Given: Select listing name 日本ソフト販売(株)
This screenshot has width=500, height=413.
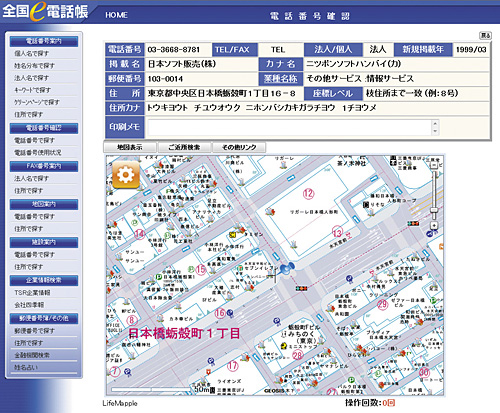Looking at the screenshot, I should 182,64.
